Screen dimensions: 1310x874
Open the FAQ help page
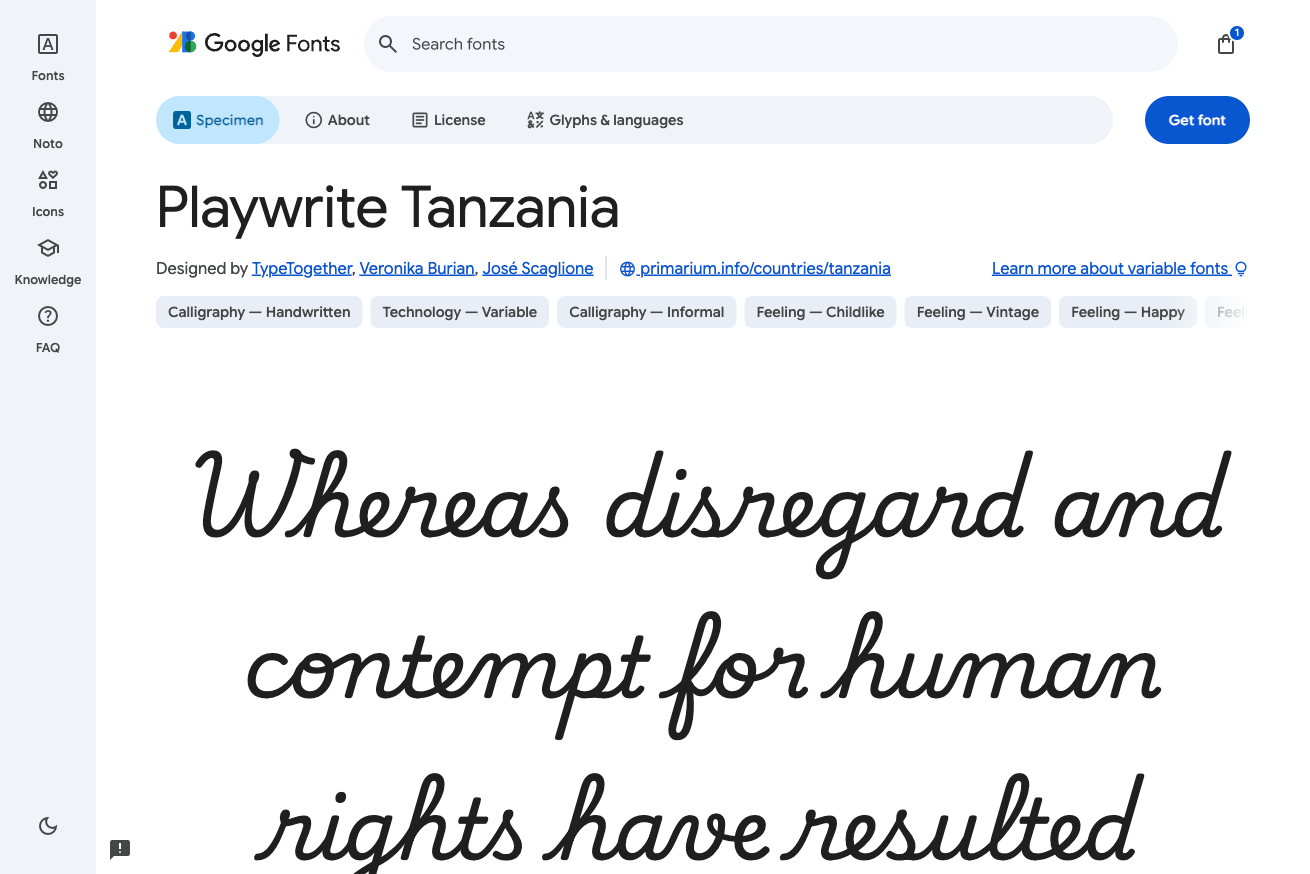click(48, 328)
